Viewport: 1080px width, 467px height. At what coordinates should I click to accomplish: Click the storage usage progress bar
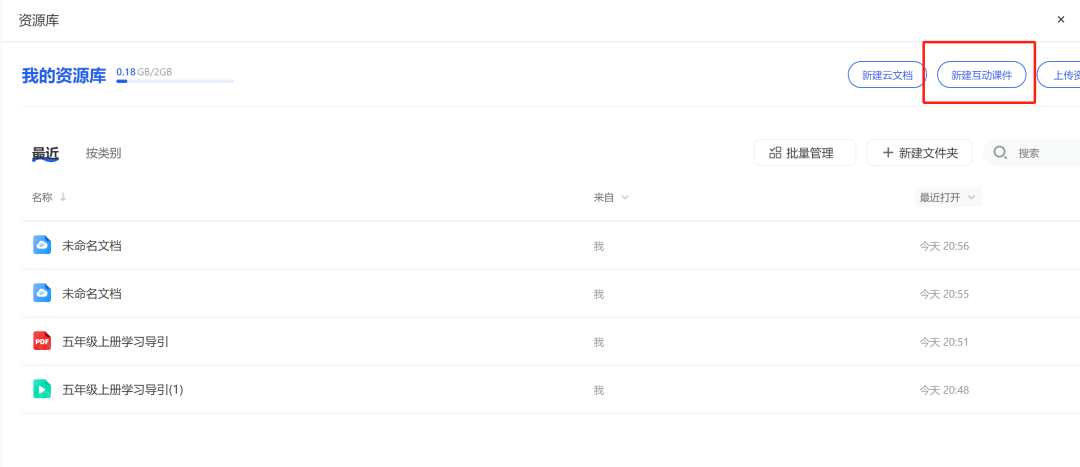pyautogui.click(x=175, y=81)
